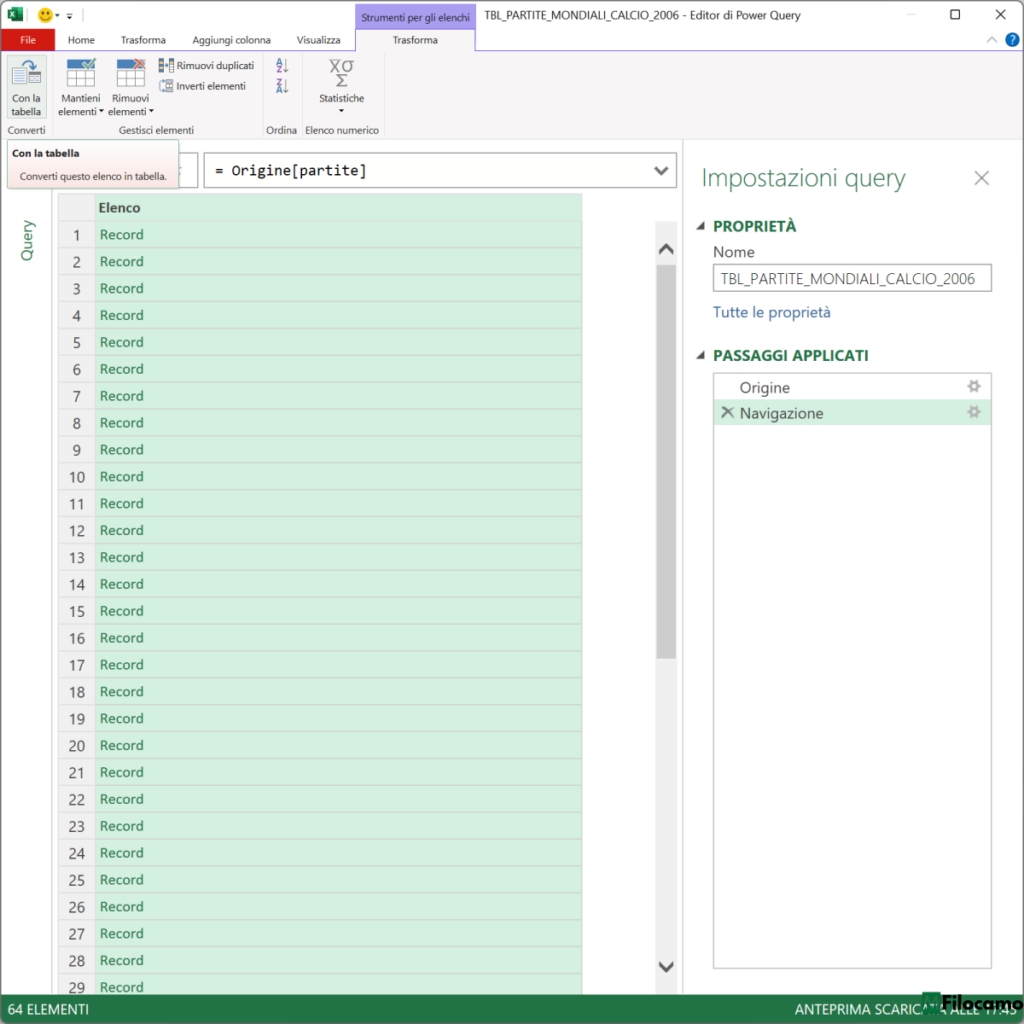Switch to Trasforma main ribbon tab
The height and width of the screenshot is (1024, 1024).
pos(143,40)
